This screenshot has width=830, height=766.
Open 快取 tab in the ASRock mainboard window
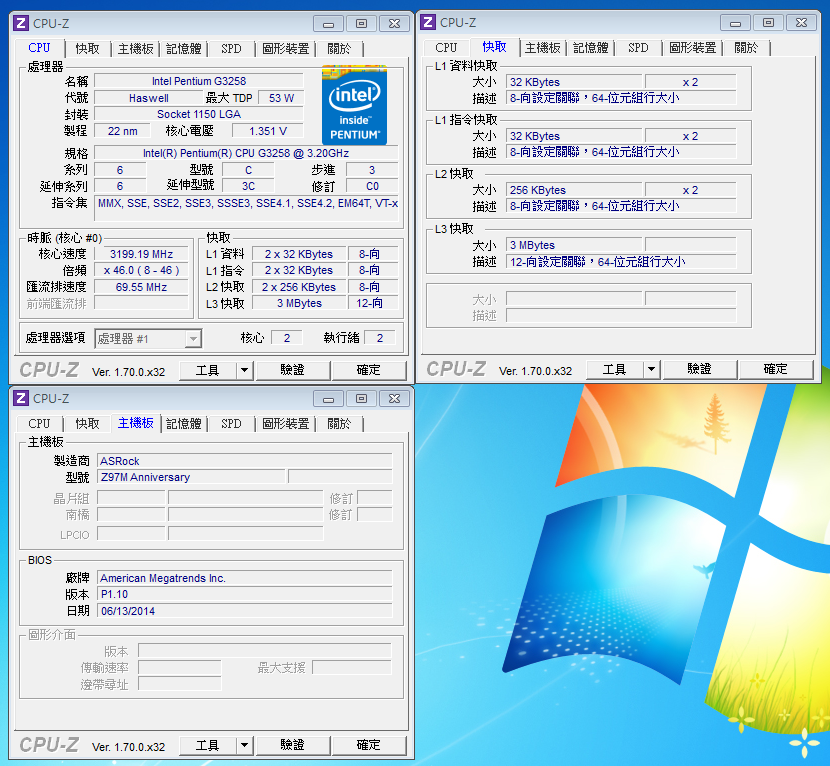tap(87, 423)
